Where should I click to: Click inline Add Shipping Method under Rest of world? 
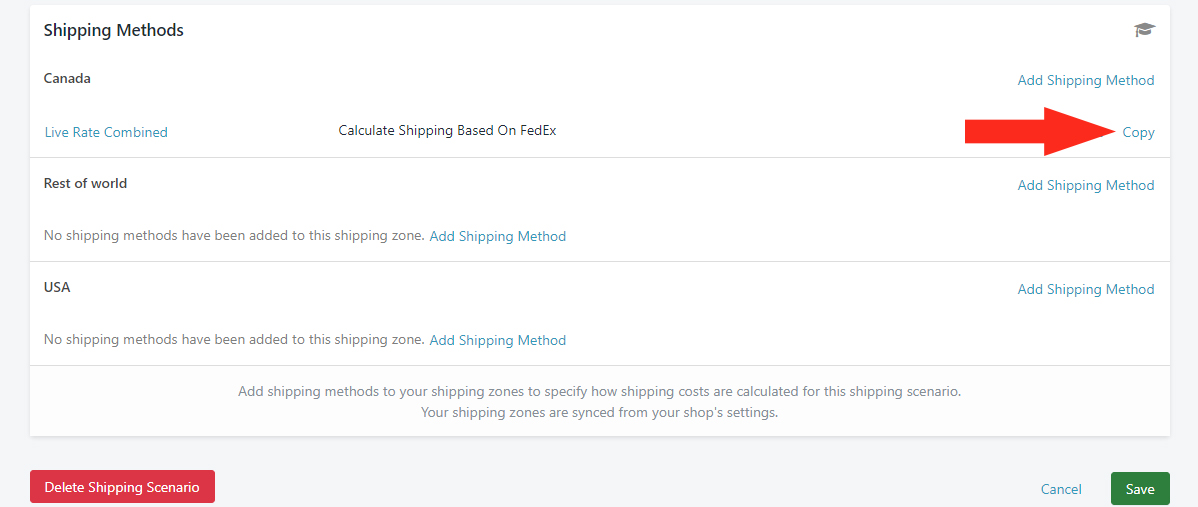pos(497,236)
